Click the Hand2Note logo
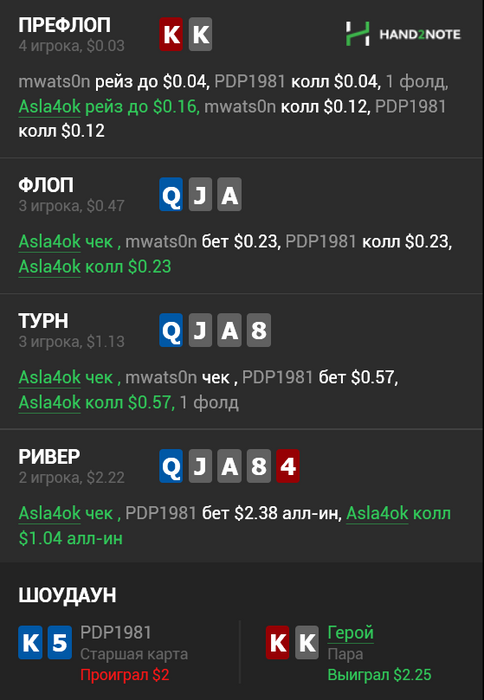 [x=403, y=34]
